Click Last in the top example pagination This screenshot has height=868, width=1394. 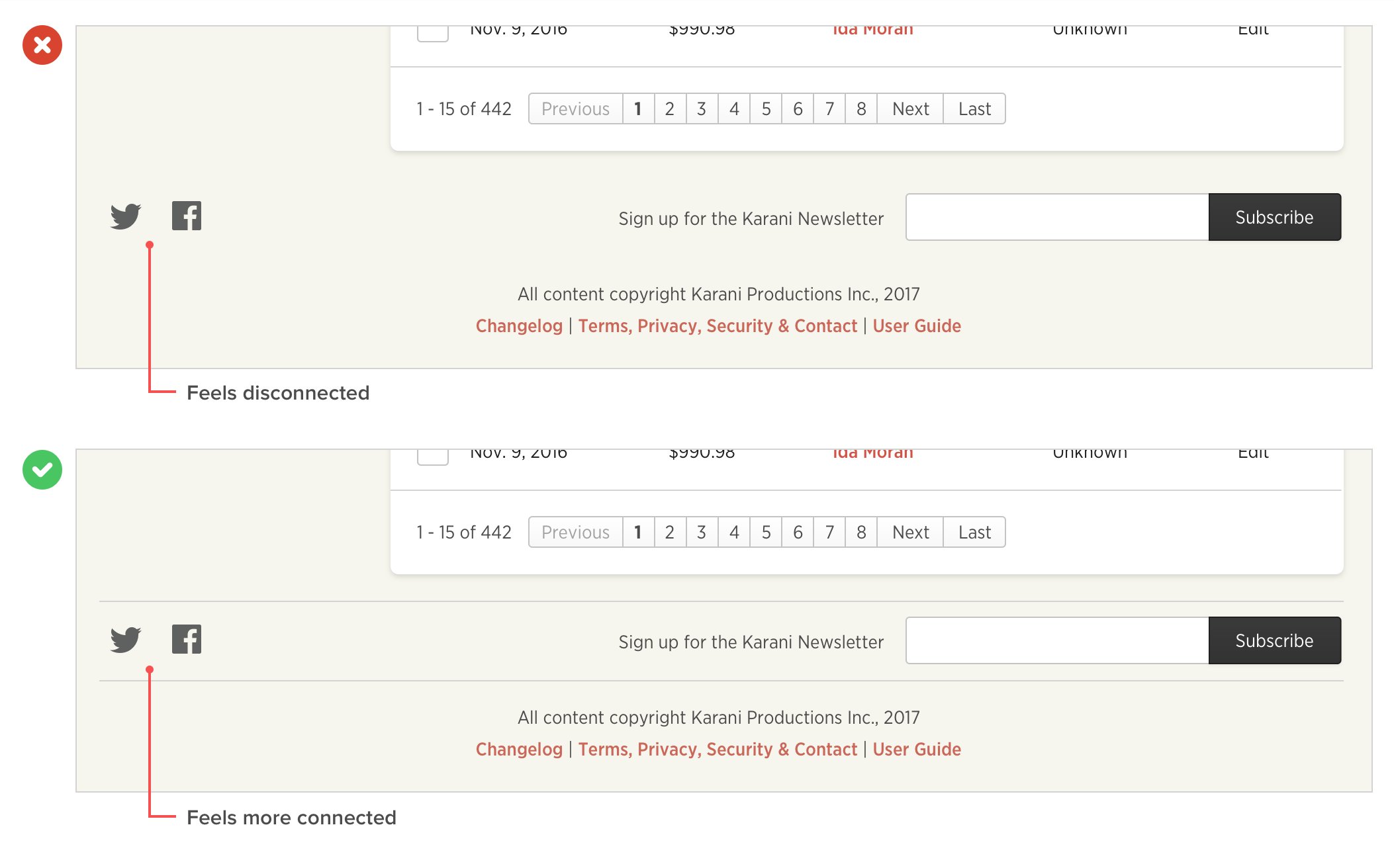[x=974, y=108]
